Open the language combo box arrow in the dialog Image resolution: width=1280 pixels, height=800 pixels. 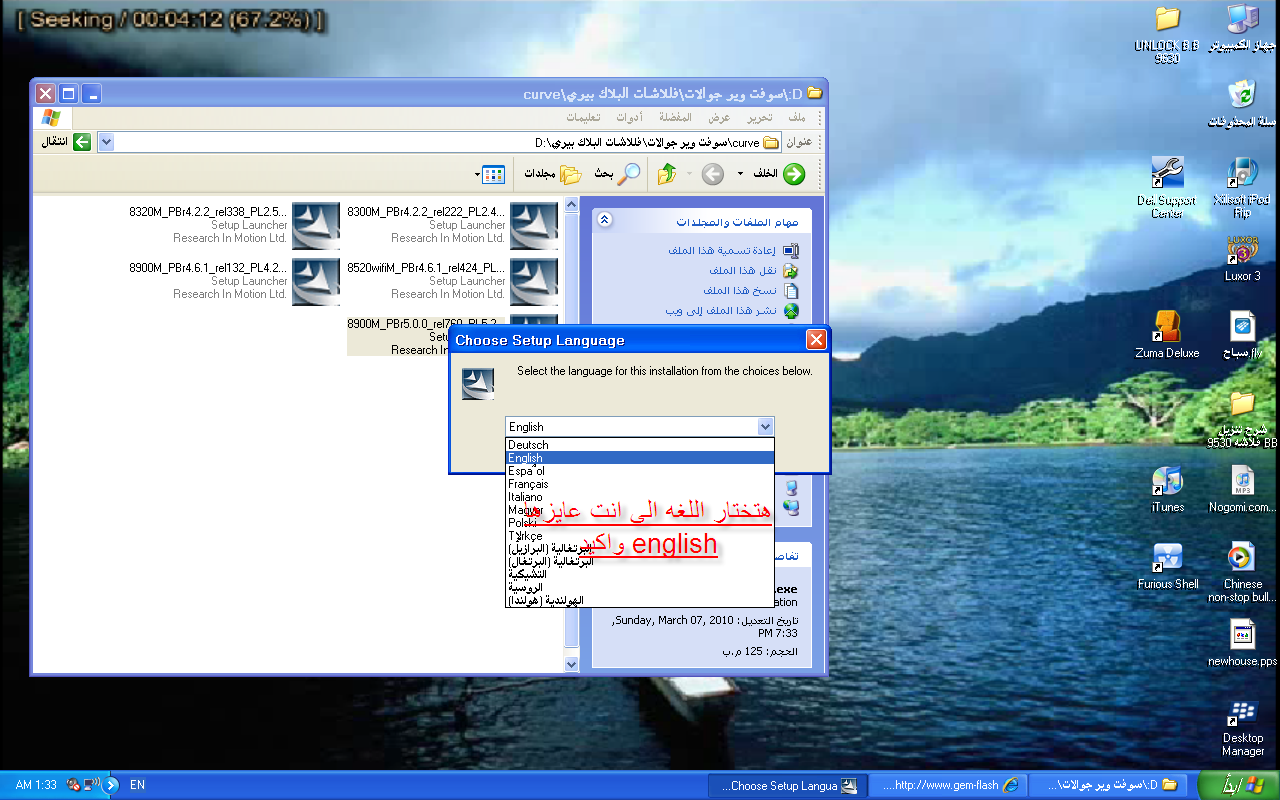(765, 427)
